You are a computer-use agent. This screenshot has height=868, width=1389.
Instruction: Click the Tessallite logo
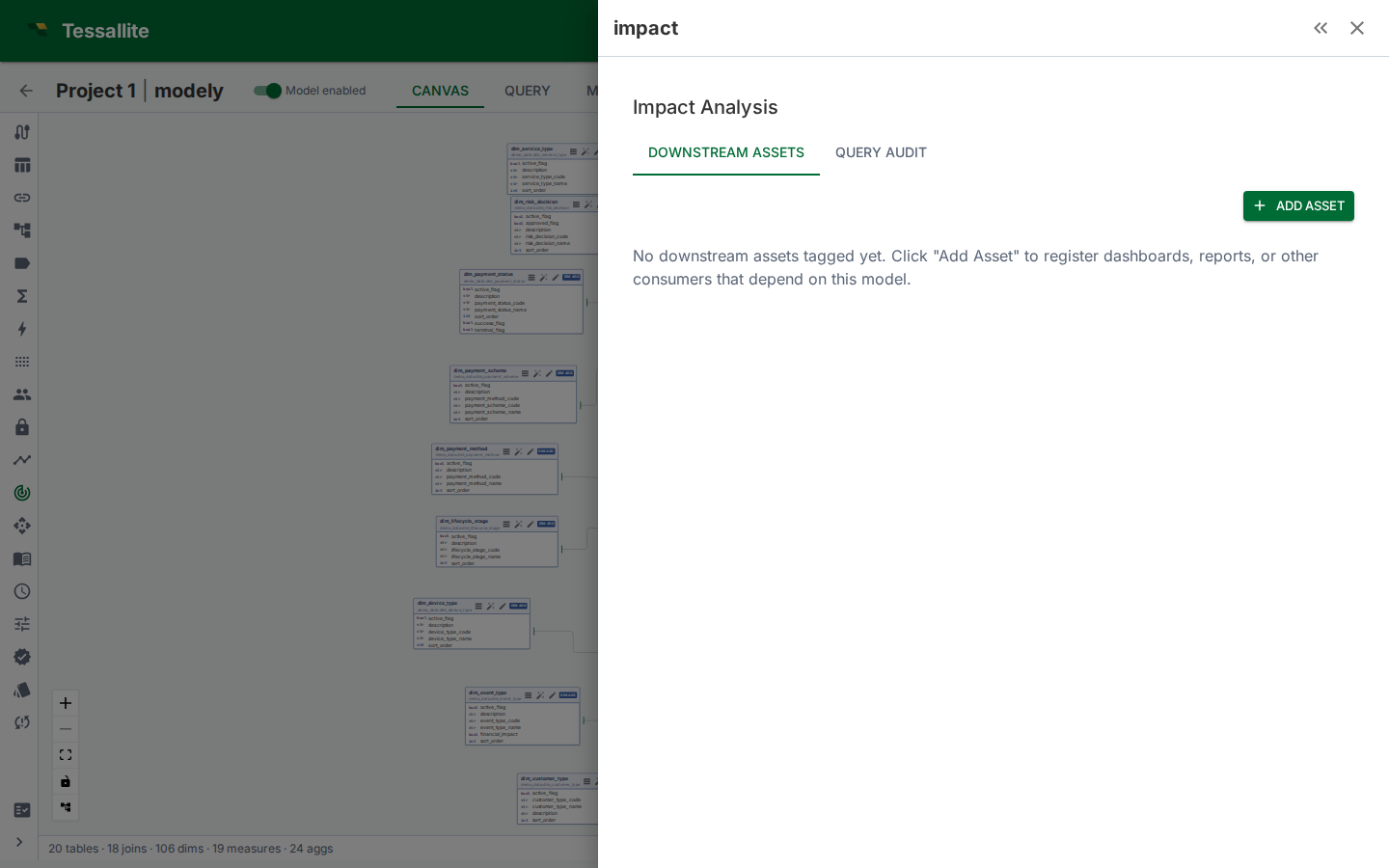(39, 30)
